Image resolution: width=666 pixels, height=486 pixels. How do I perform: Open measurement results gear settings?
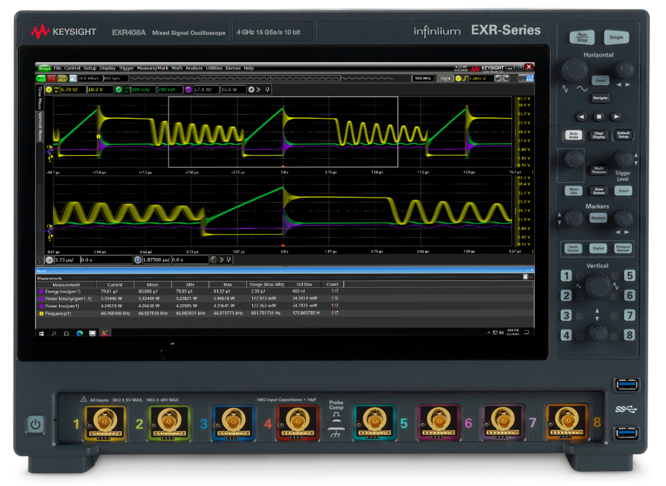525,277
